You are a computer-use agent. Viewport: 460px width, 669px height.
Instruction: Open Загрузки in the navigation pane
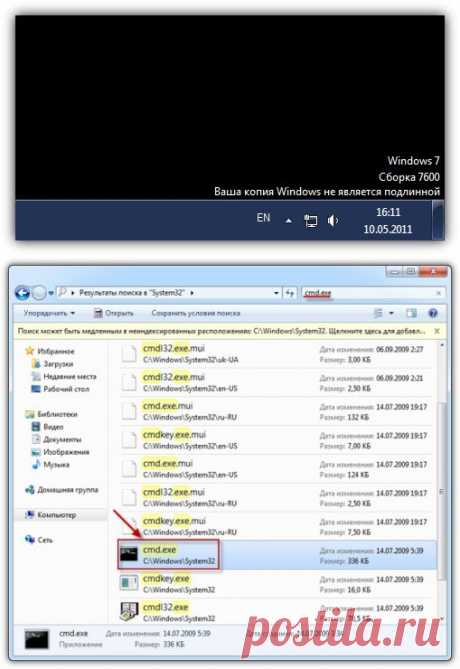[58, 364]
